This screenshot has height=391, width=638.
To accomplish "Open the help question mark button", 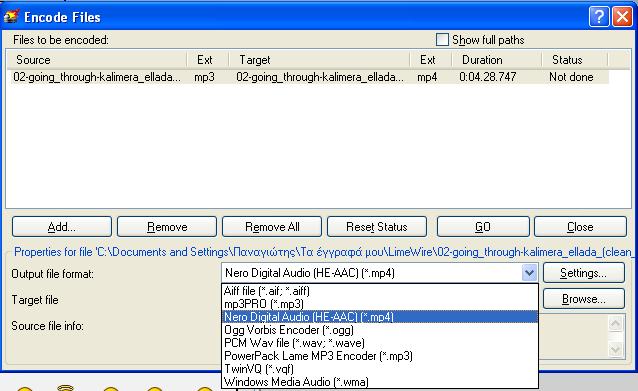I will pyautogui.click(x=599, y=17).
